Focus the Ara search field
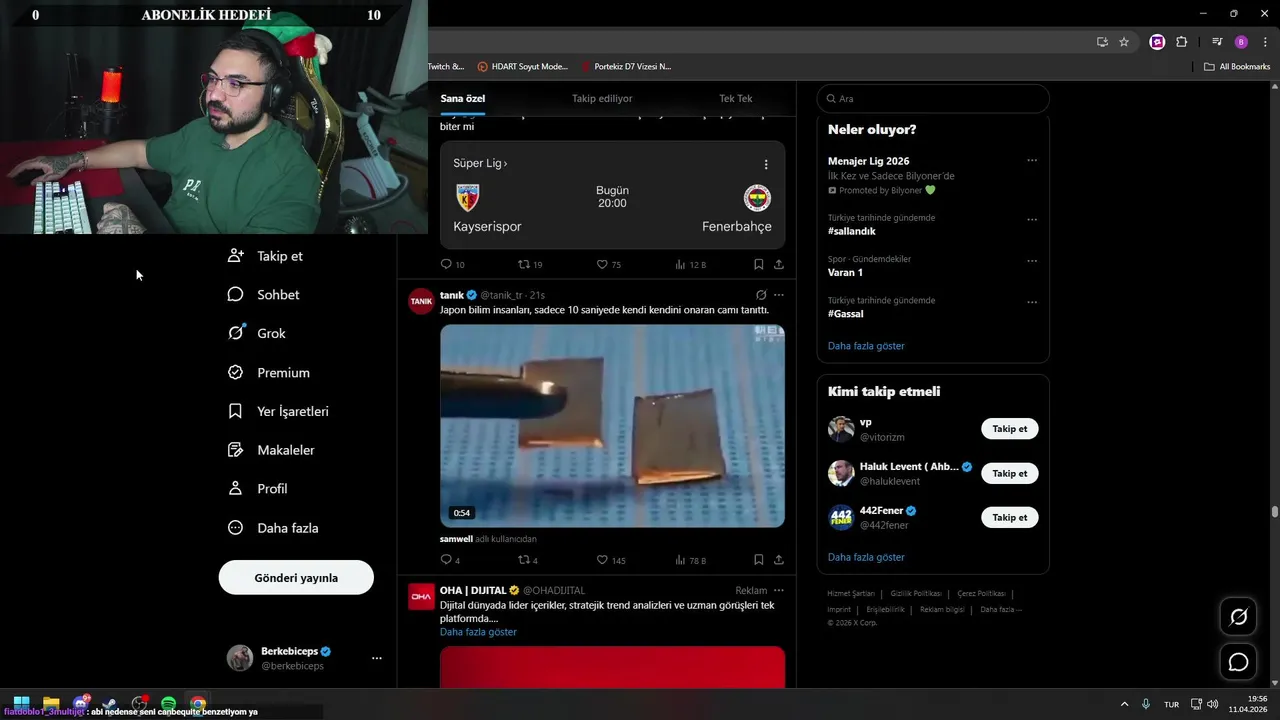The height and width of the screenshot is (720, 1280). tap(933, 98)
